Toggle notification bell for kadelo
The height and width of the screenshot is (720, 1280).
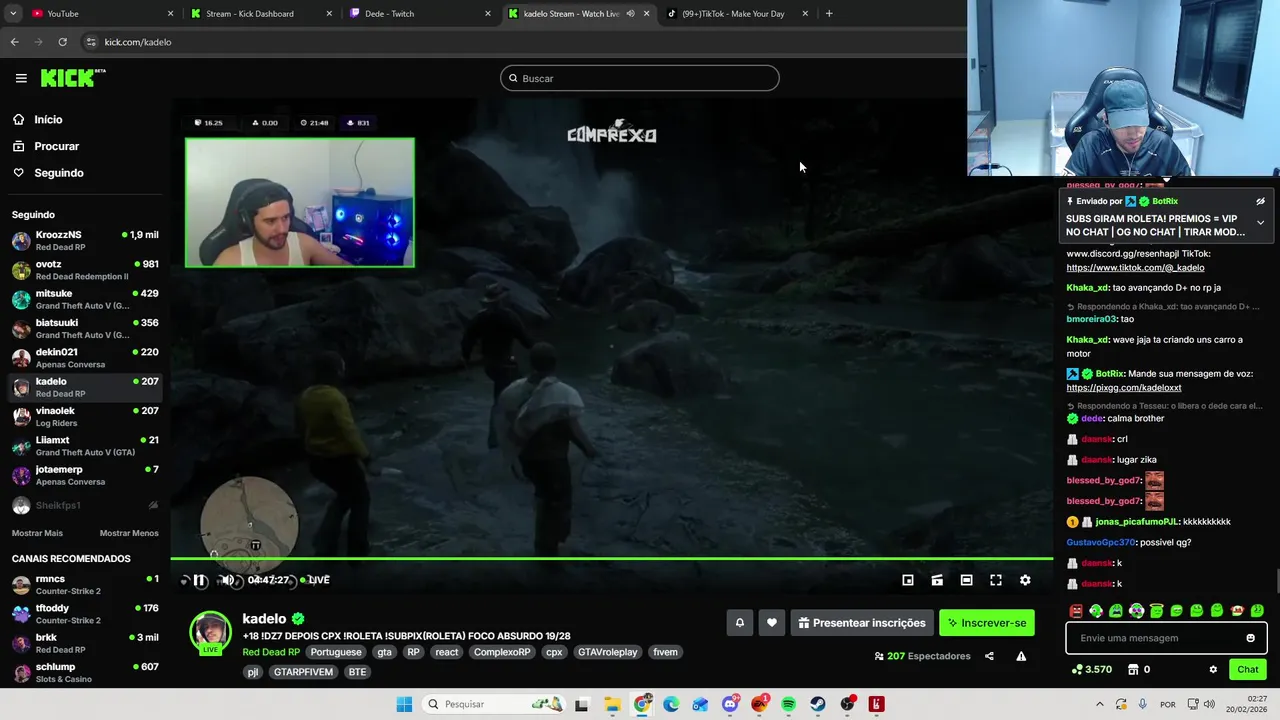[740, 623]
